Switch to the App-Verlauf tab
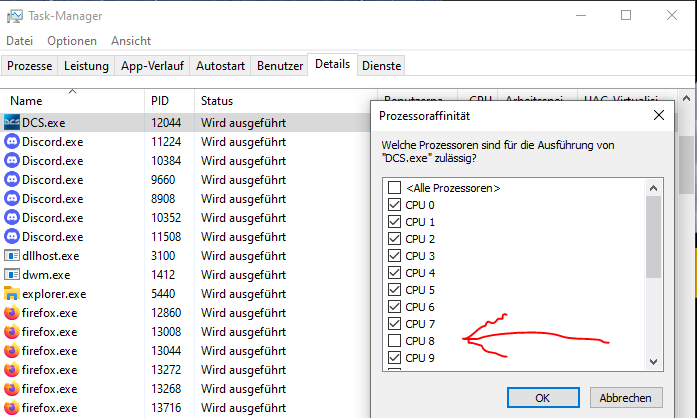 [x=152, y=66]
